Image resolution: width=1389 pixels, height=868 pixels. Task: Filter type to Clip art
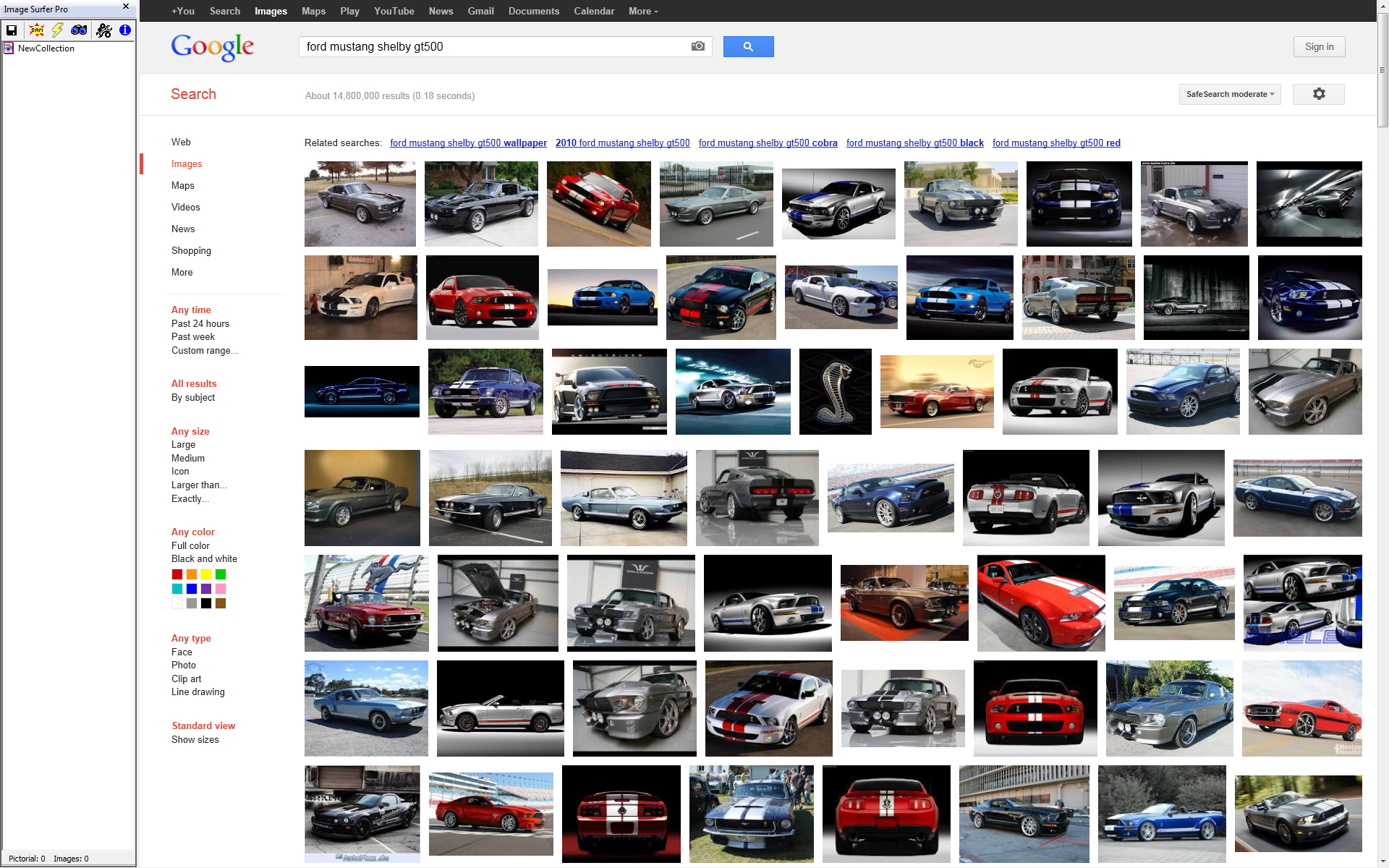point(186,678)
